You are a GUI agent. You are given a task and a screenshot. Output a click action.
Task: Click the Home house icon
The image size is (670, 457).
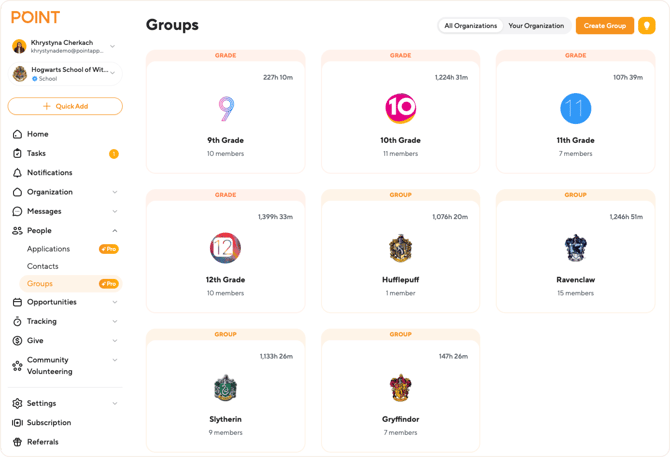click(17, 134)
